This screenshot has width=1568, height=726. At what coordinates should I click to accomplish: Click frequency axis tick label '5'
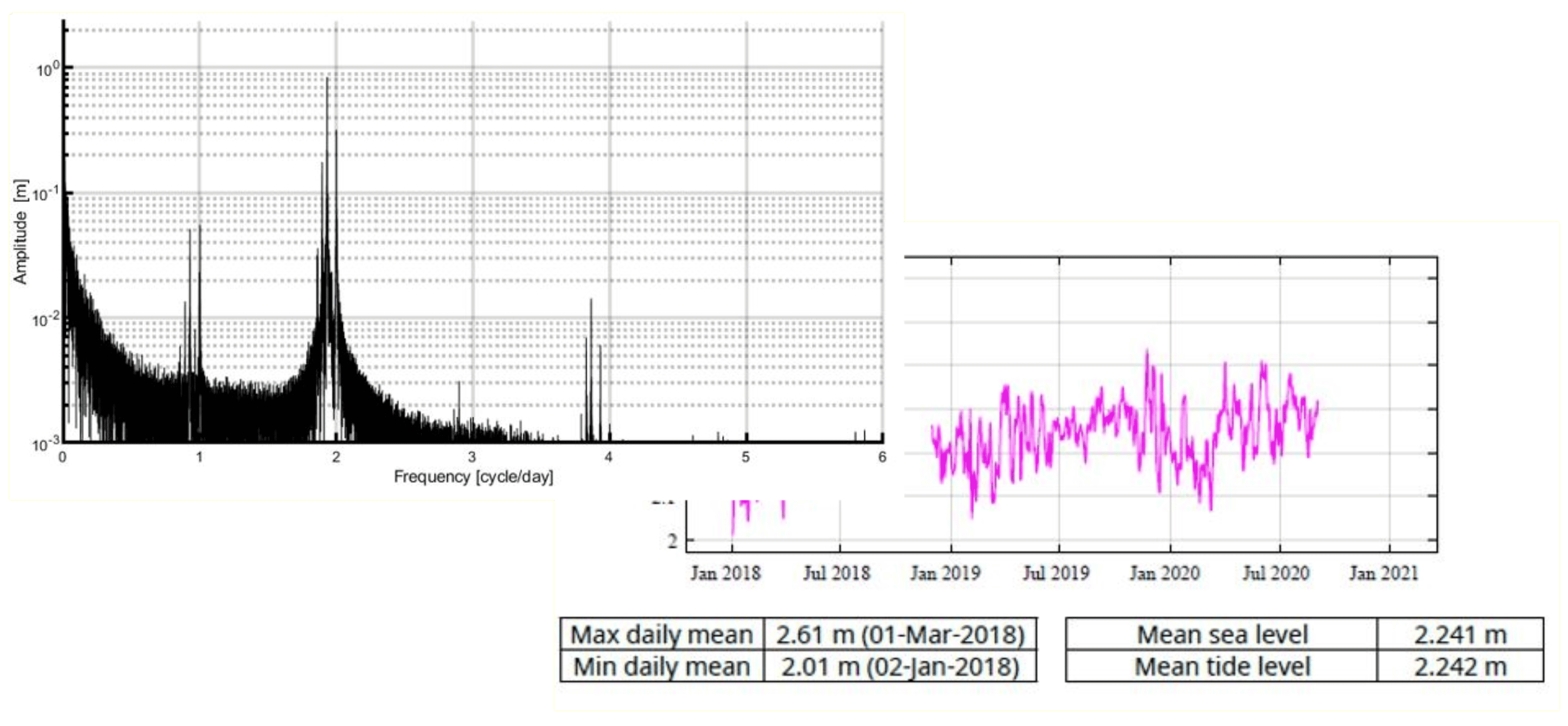coord(745,457)
